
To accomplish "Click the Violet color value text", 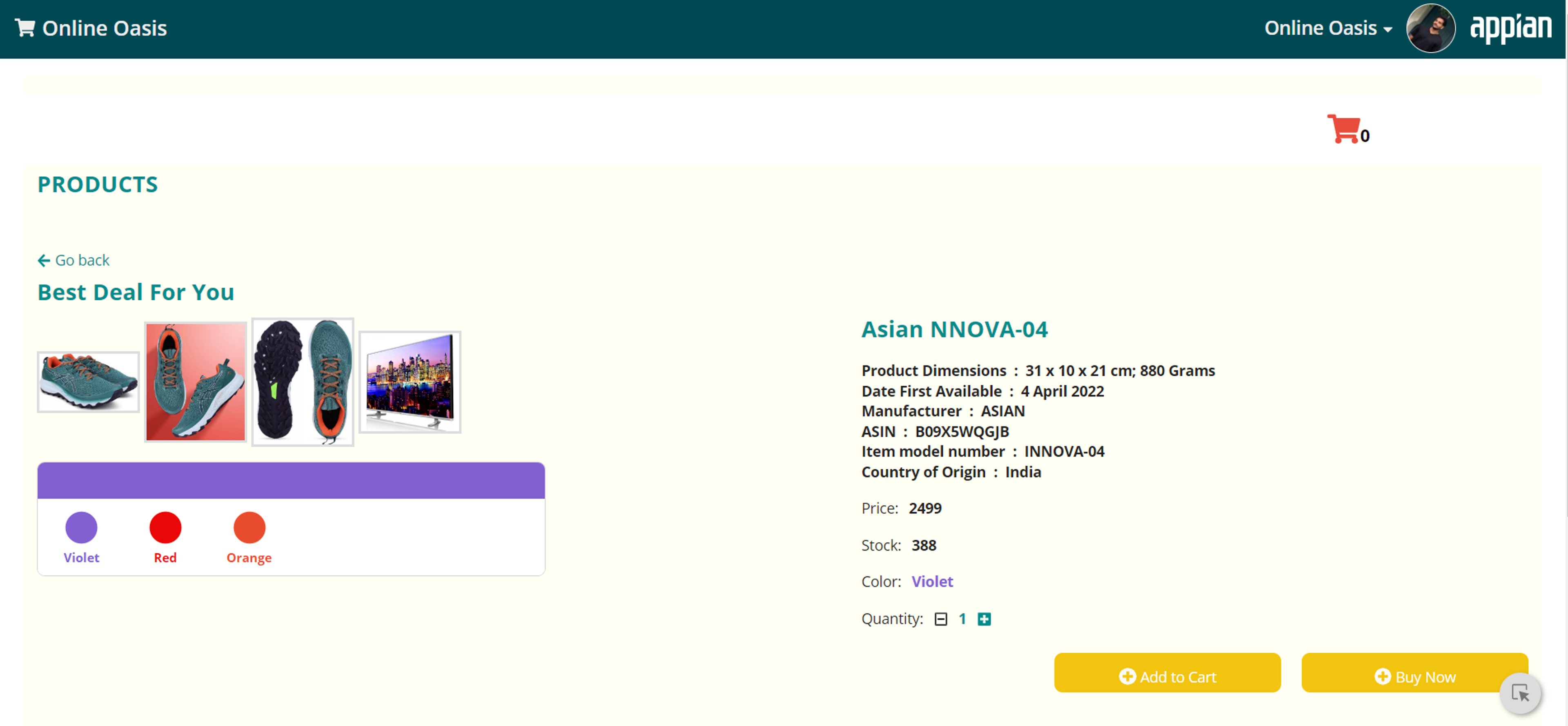I will 932,582.
